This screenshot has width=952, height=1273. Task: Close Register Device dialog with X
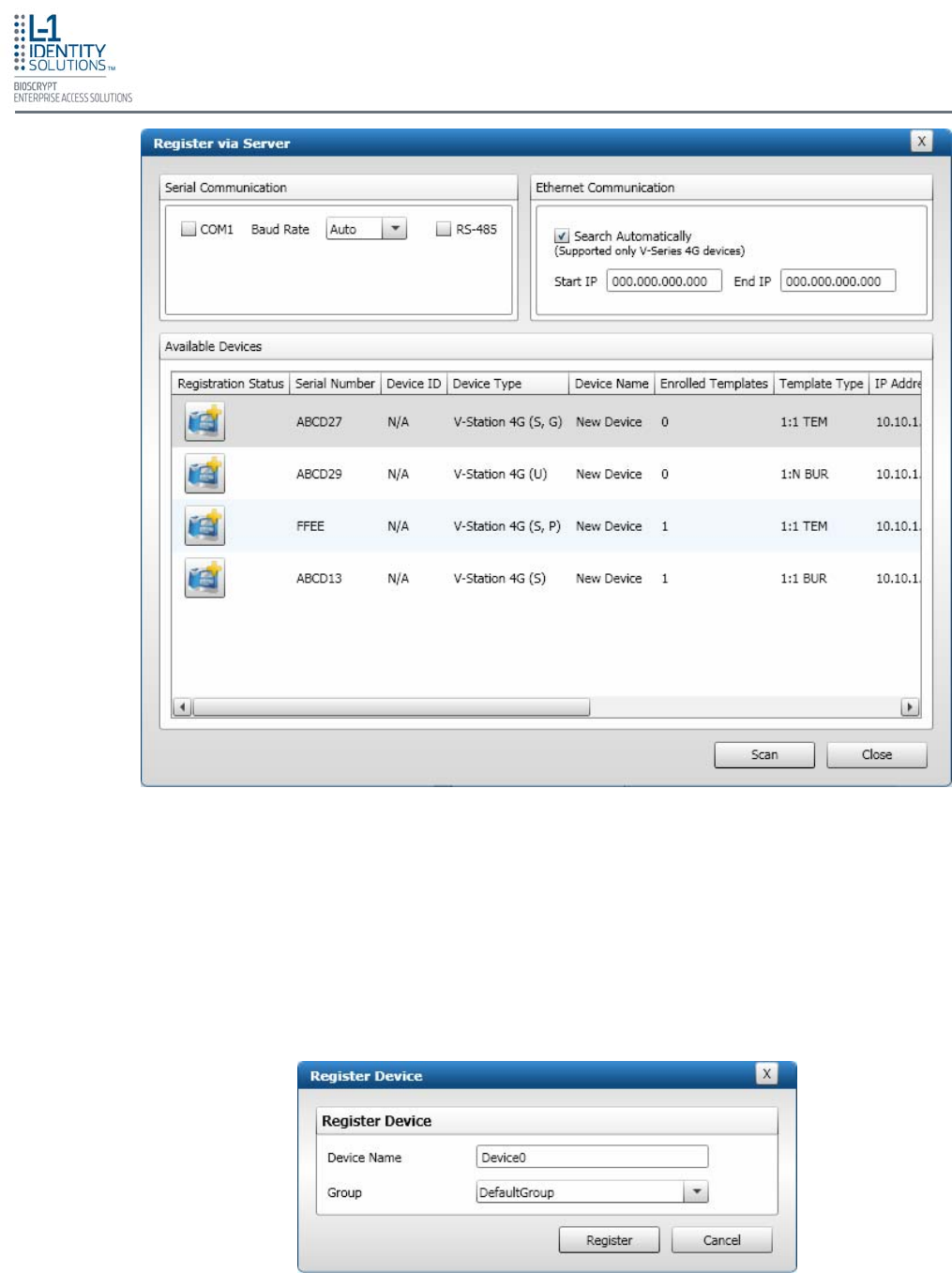click(767, 1074)
